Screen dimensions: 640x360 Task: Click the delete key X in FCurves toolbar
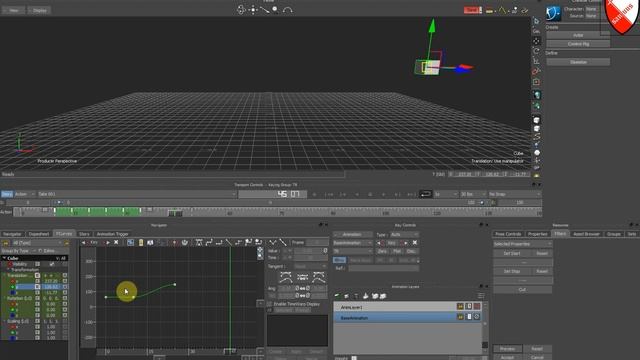tap(116, 242)
